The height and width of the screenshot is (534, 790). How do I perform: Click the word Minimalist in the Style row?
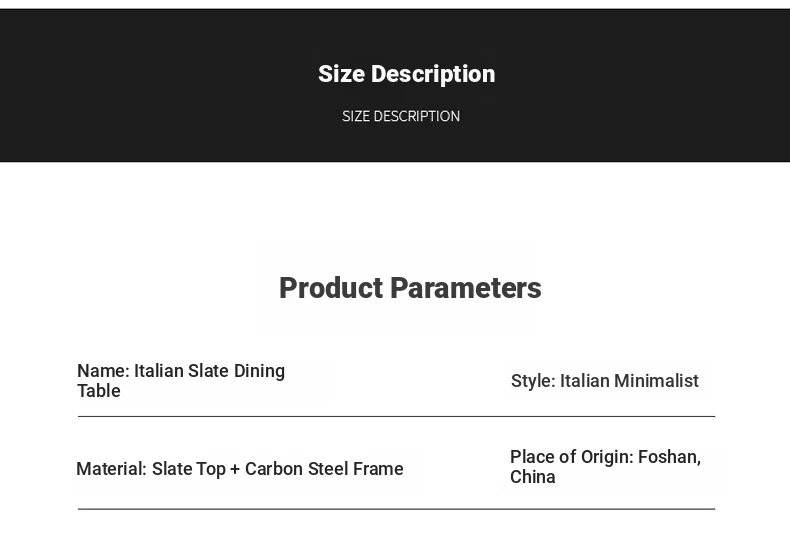click(656, 381)
